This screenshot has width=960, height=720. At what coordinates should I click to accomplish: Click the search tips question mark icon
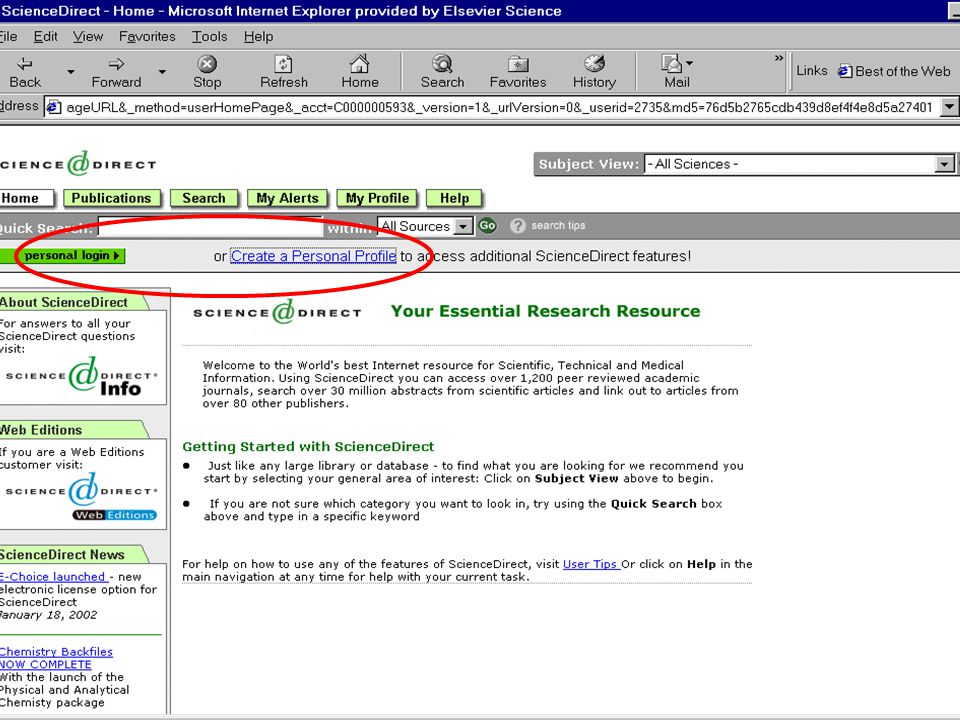pyautogui.click(x=517, y=226)
